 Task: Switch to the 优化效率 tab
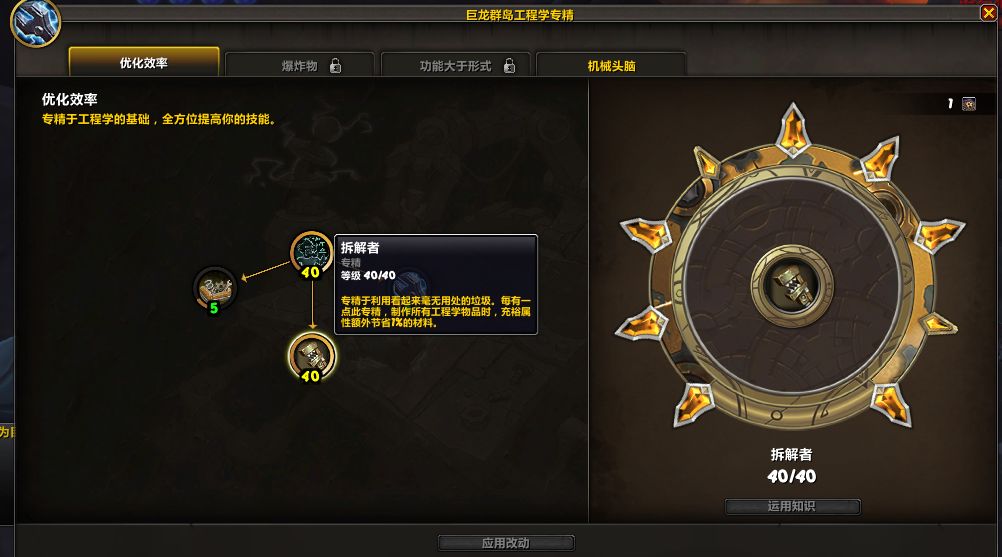tap(144, 63)
